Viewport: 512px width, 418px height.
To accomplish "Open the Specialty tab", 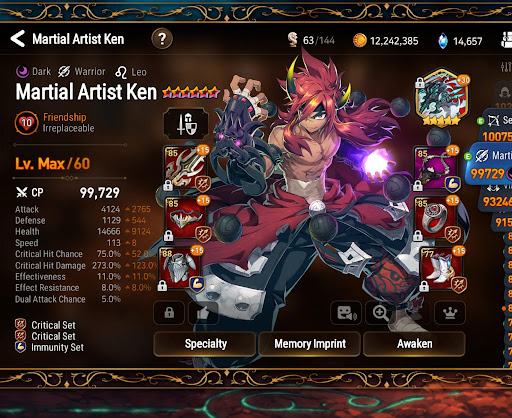I will click(205, 344).
